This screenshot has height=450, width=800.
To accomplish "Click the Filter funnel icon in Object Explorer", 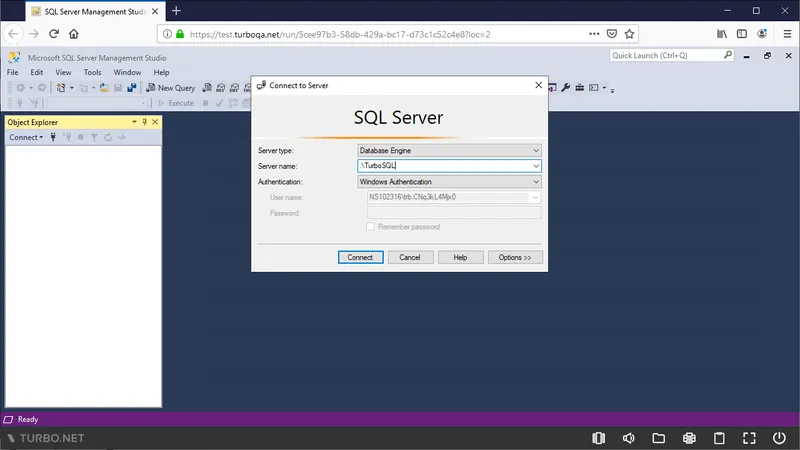I will pyautogui.click(x=94, y=137).
